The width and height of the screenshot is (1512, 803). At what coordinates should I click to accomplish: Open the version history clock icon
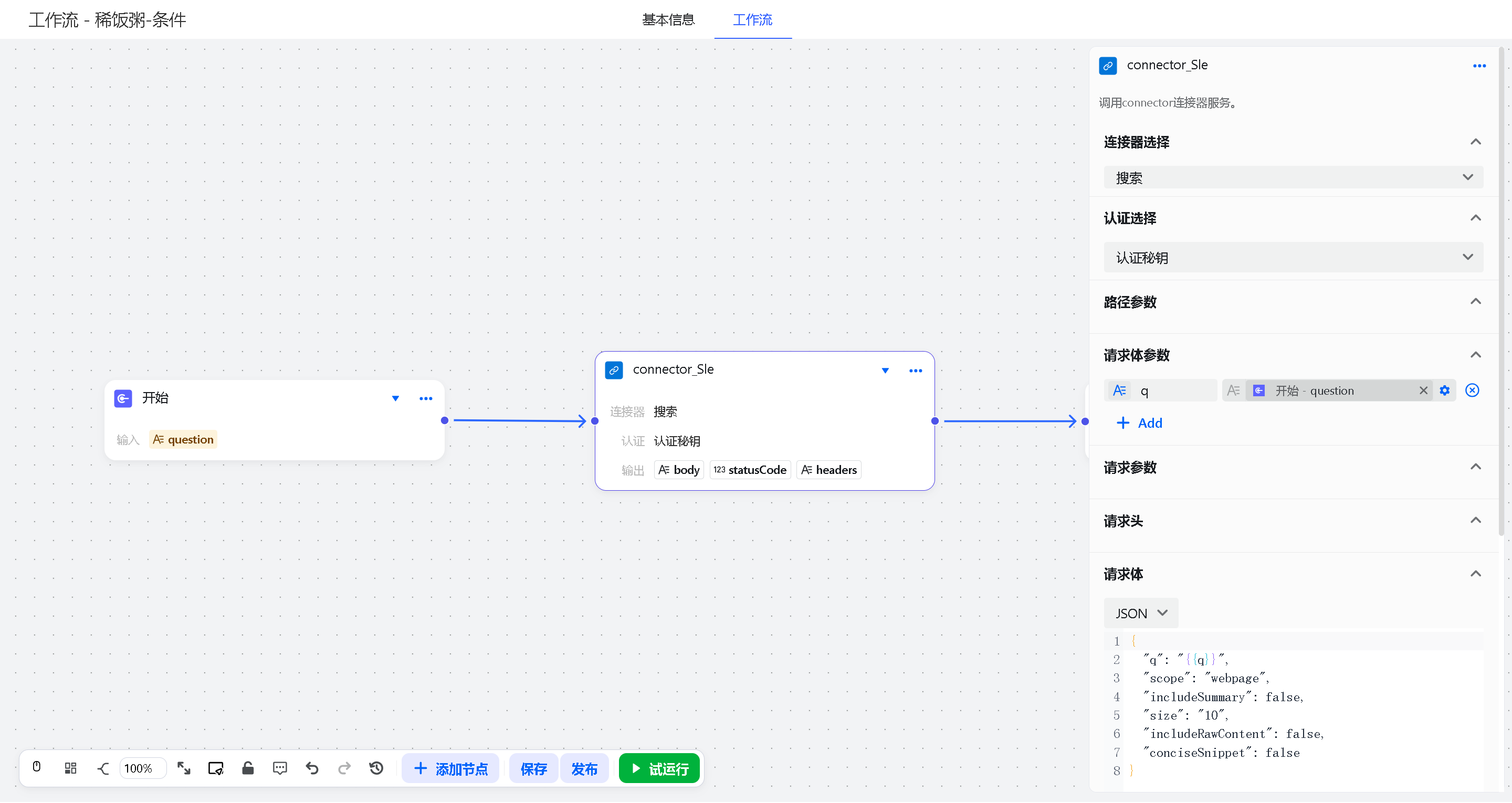pyautogui.click(x=376, y=768)
